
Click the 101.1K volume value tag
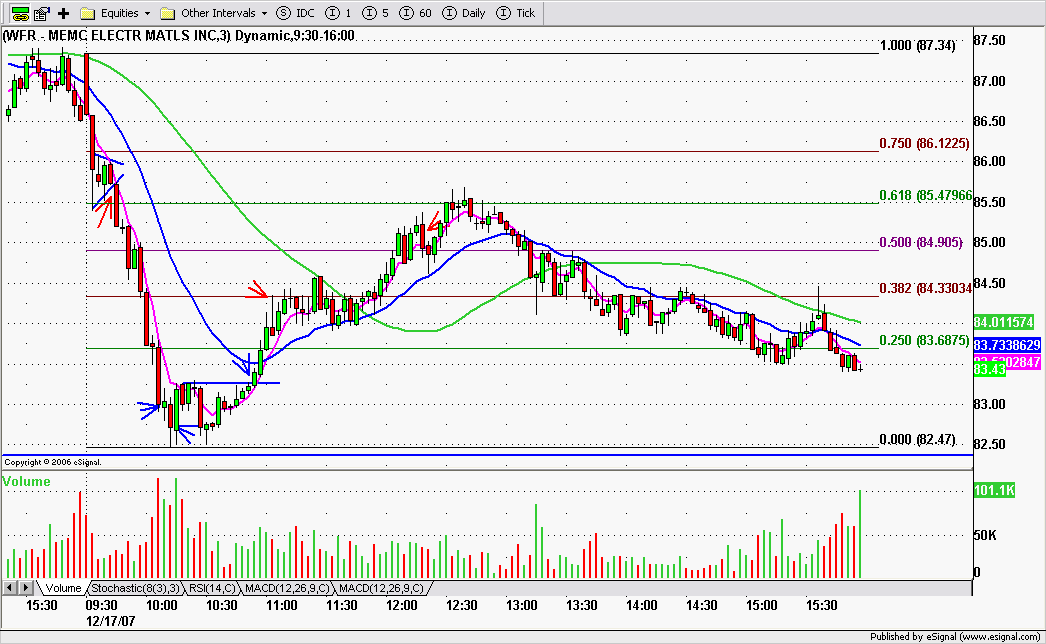point(994,491)
